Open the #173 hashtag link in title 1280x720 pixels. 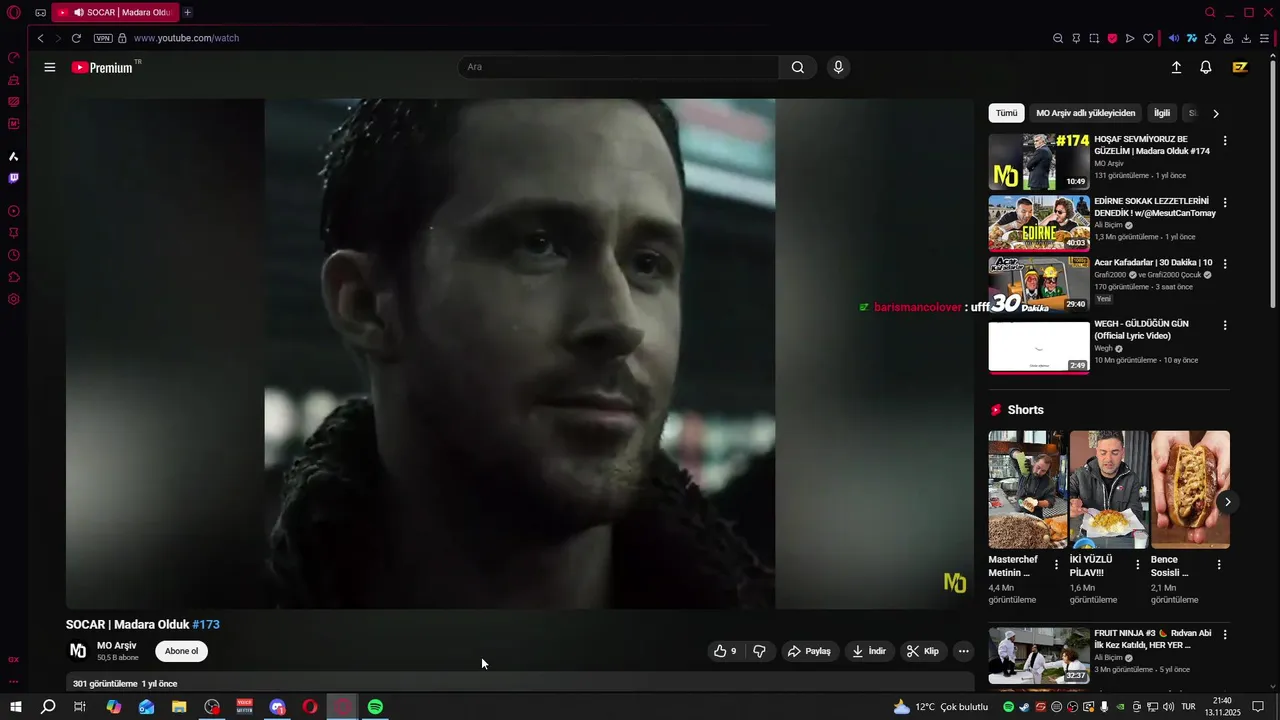coord(206,624)
